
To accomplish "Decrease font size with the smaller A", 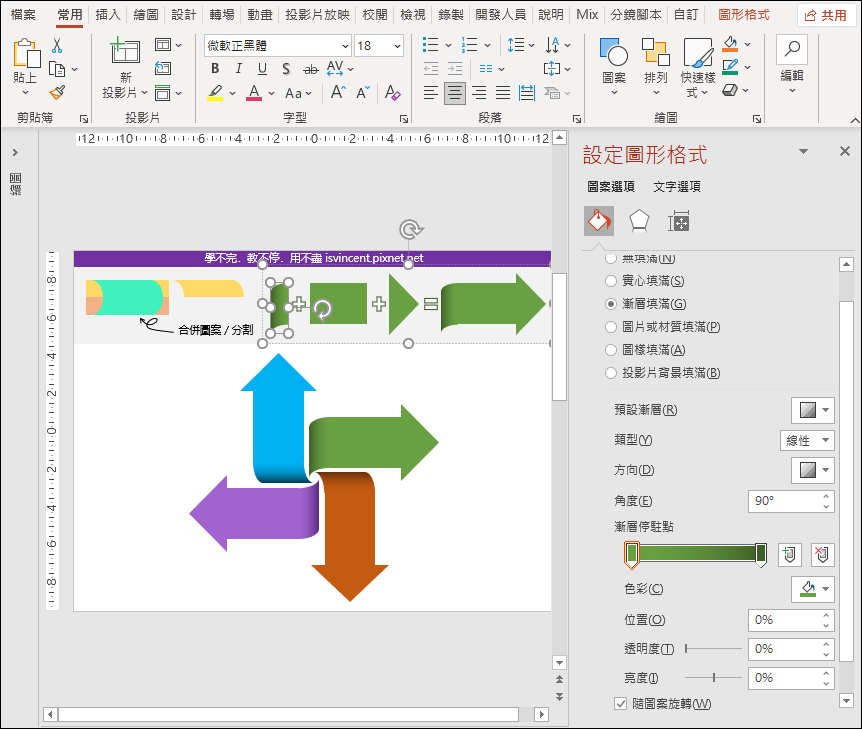I will coord(363,92).
